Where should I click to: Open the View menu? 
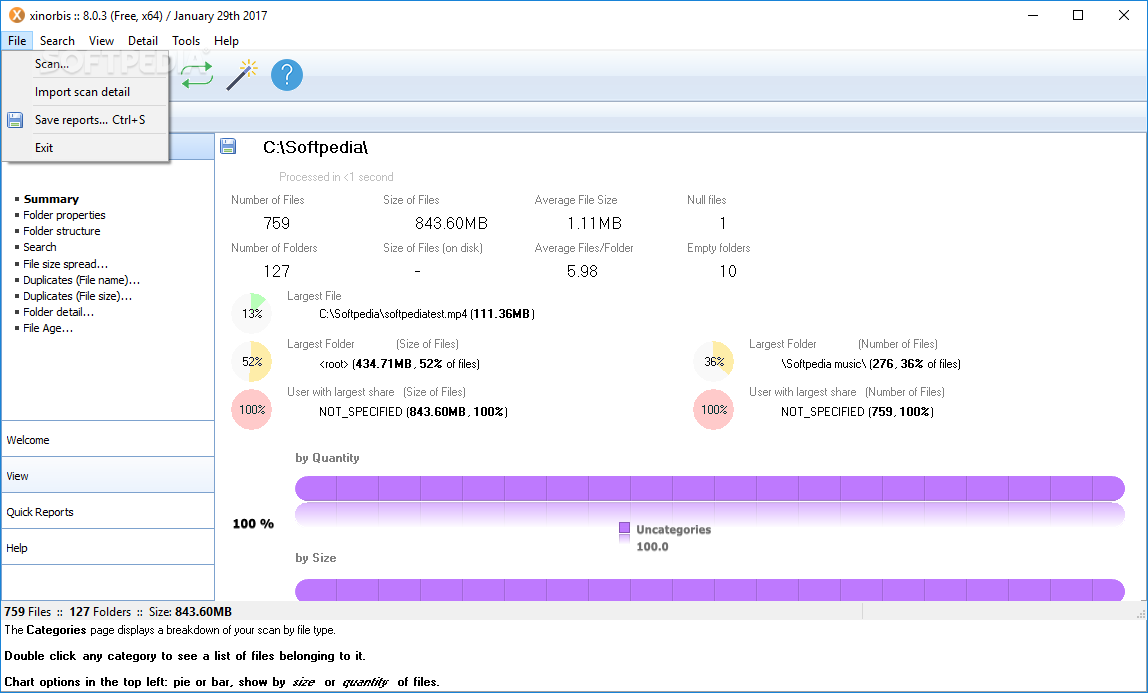pyautogui.click(x=101, y=41)
